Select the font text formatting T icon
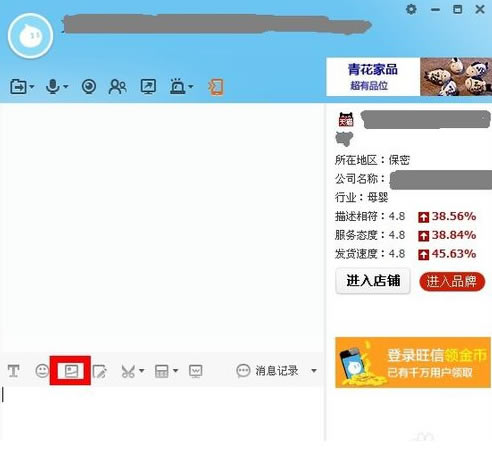This screenshot has width=492, height=451. 13,371
